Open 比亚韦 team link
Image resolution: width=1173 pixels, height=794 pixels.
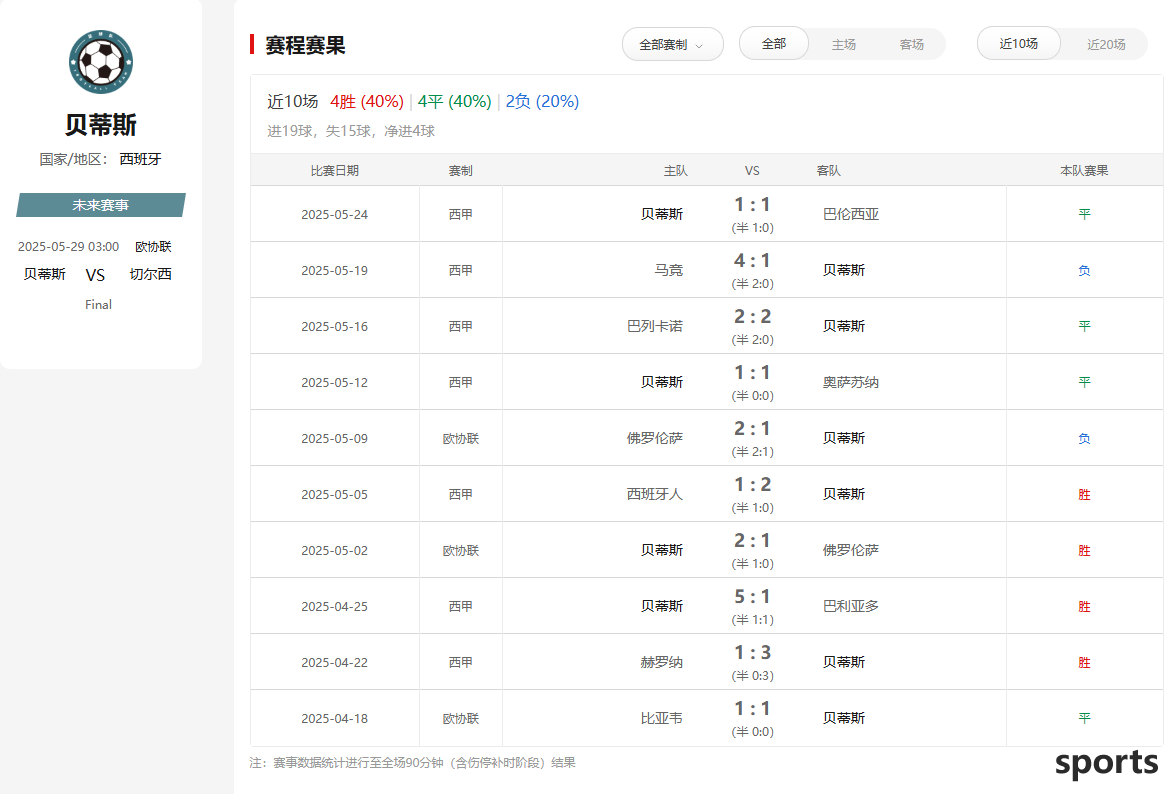661,718
